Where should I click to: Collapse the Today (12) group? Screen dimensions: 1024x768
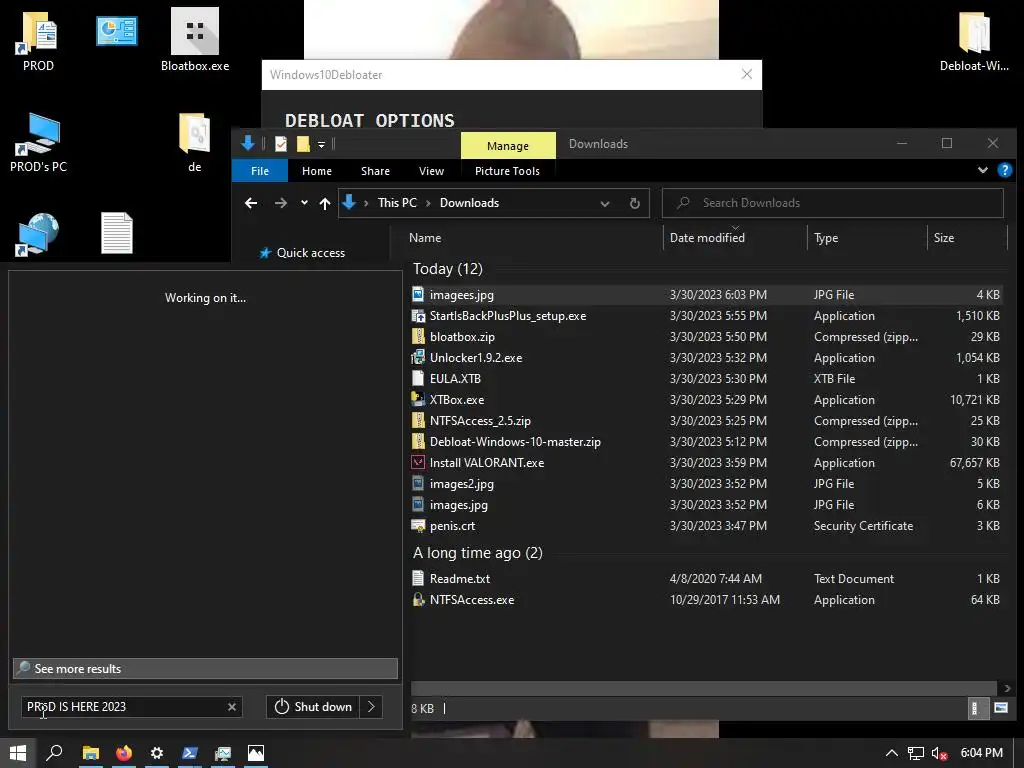click(447, 268)
